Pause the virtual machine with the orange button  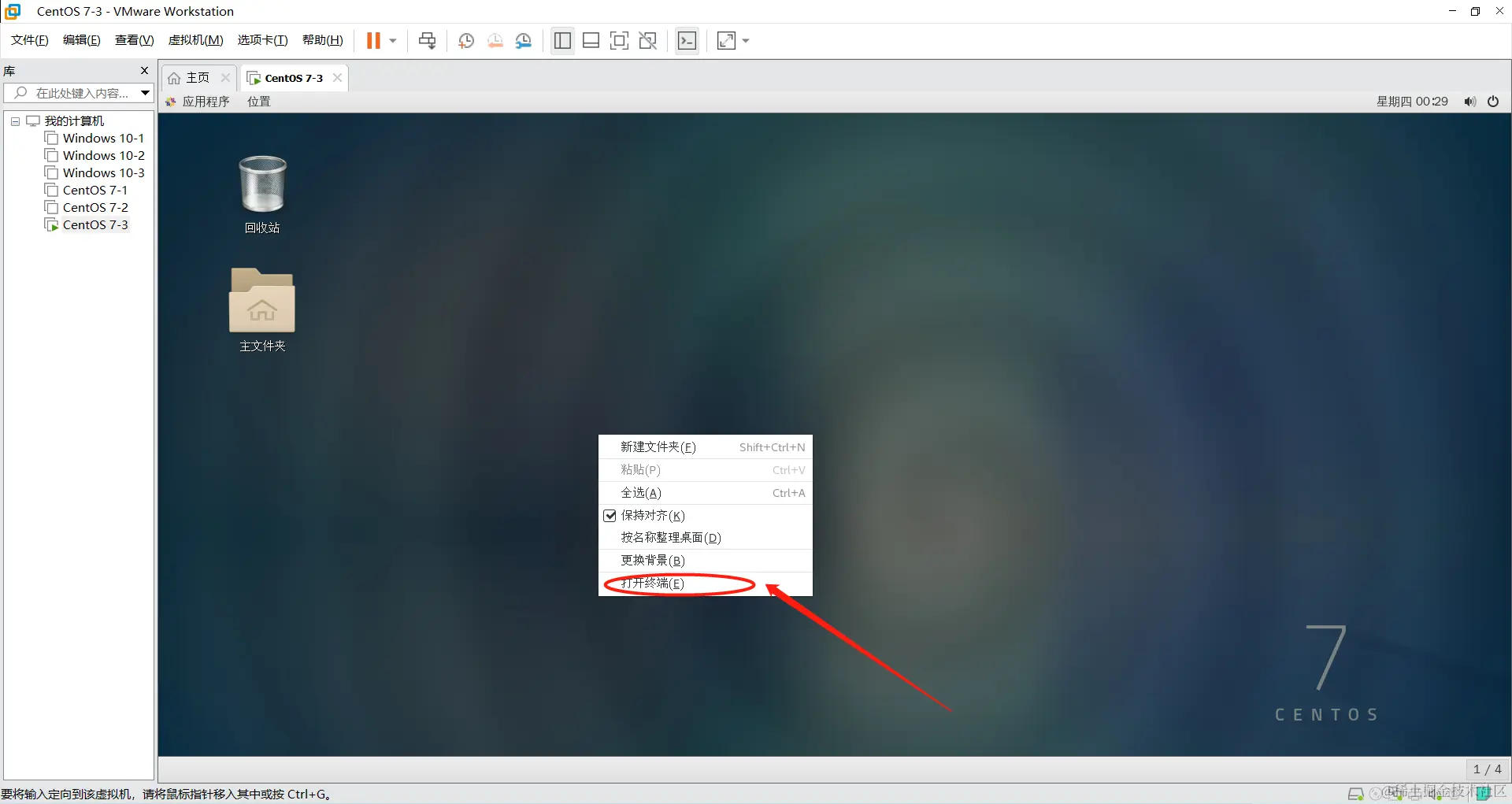tap(373, 40)
